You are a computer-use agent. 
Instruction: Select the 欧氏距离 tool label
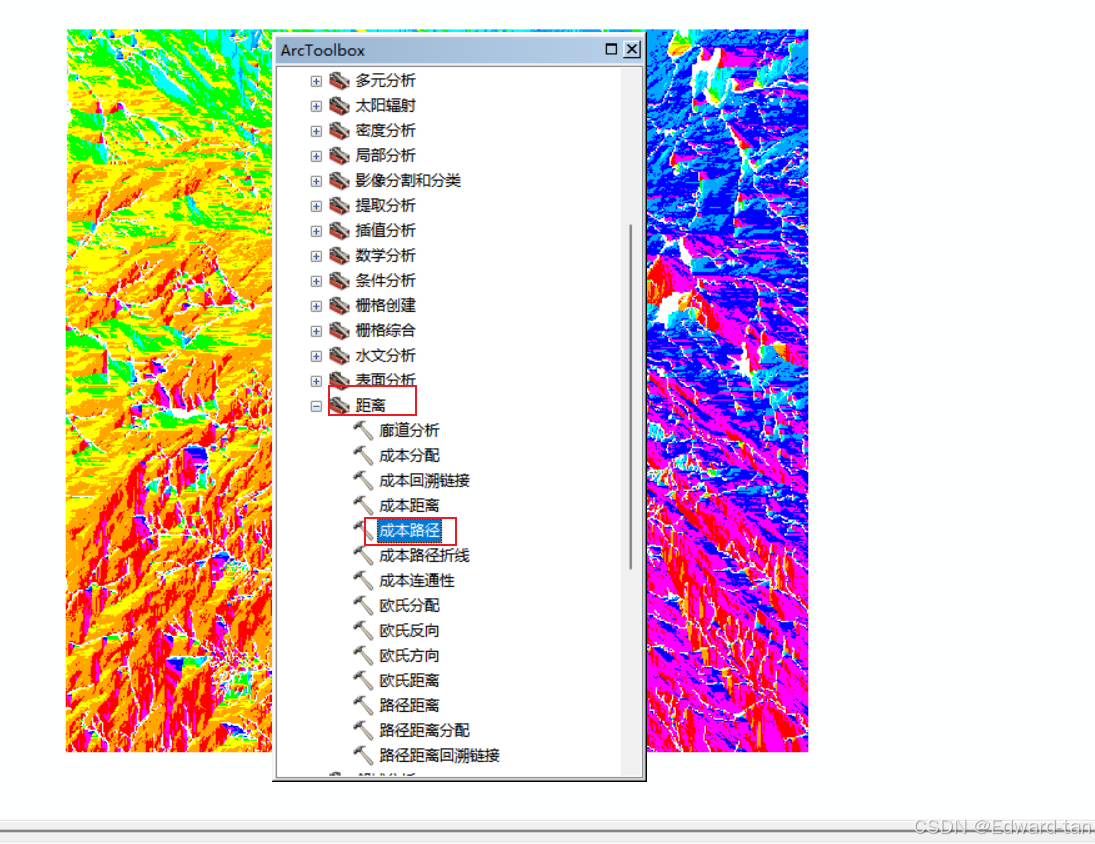[x=409, y=681]
